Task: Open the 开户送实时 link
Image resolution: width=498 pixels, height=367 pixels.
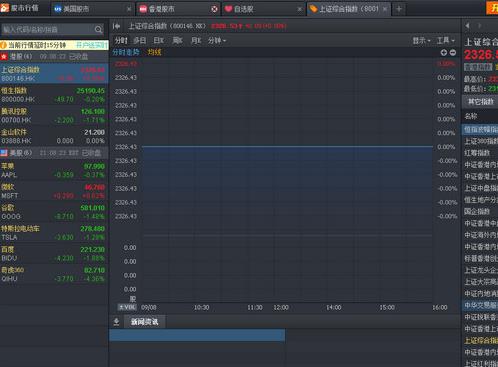Action: pos(92,45)
